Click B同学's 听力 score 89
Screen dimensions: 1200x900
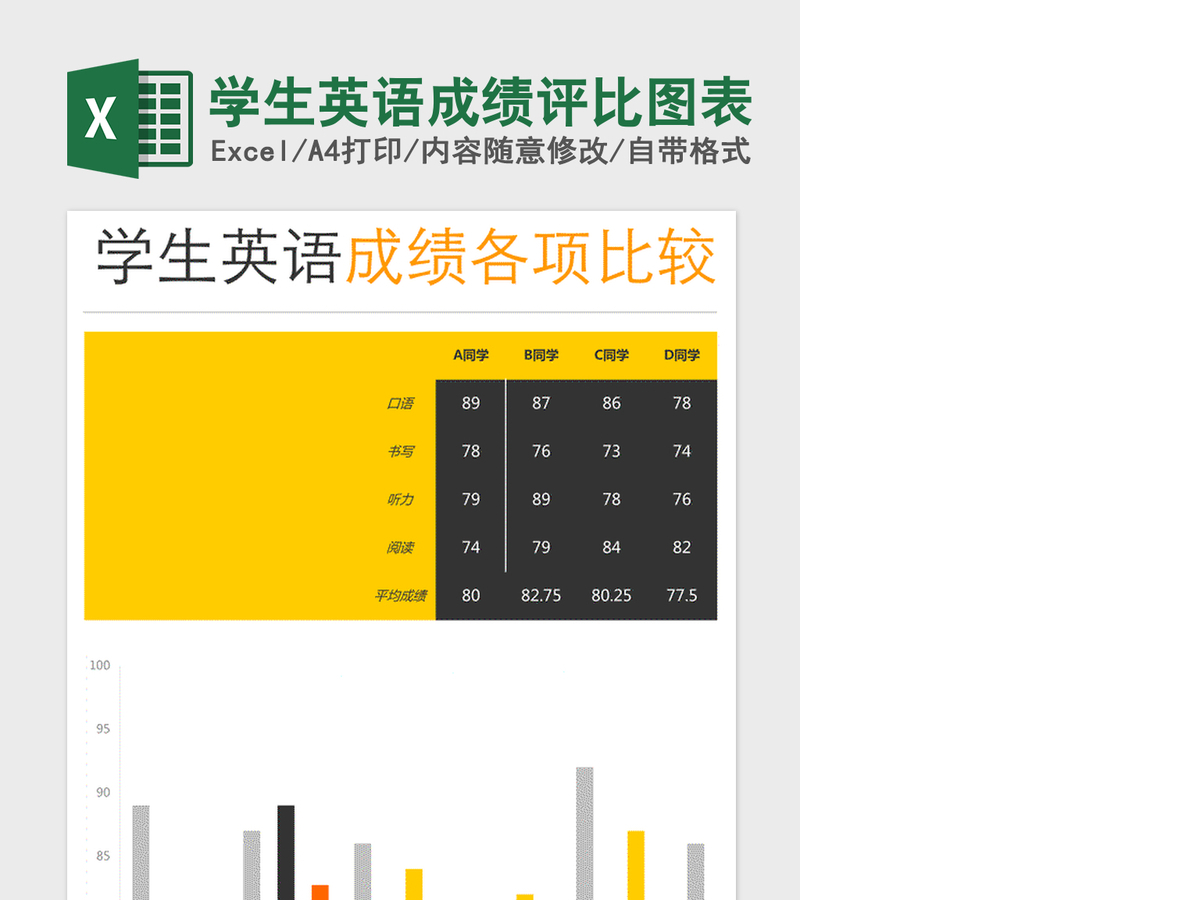tap(541, 499)
